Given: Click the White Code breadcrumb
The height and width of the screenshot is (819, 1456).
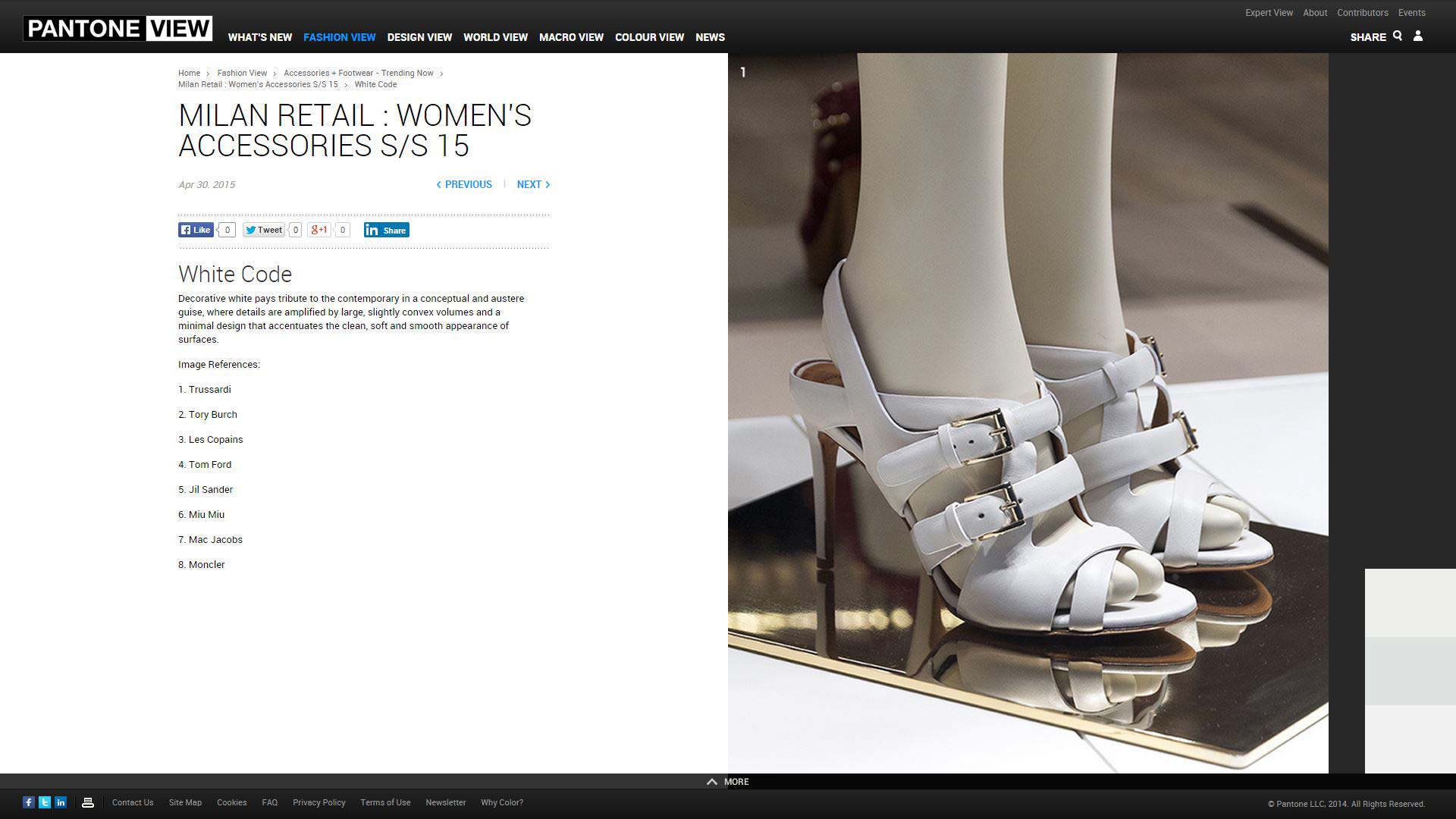Looking at the screenshot, I should [x=376, y=85].
